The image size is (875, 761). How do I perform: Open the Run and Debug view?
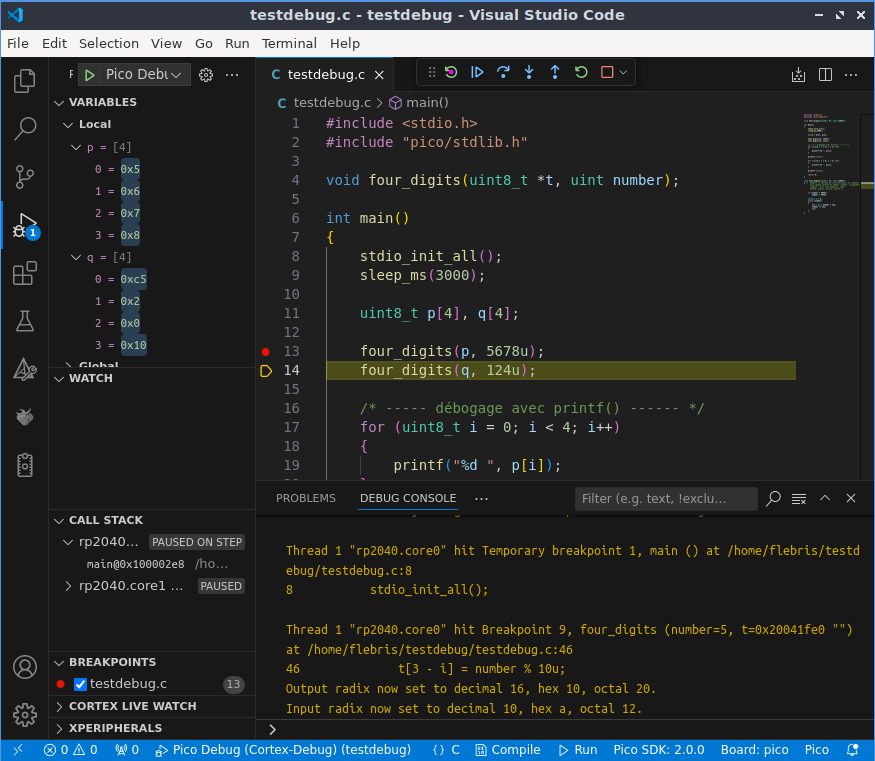coord(25,226)
